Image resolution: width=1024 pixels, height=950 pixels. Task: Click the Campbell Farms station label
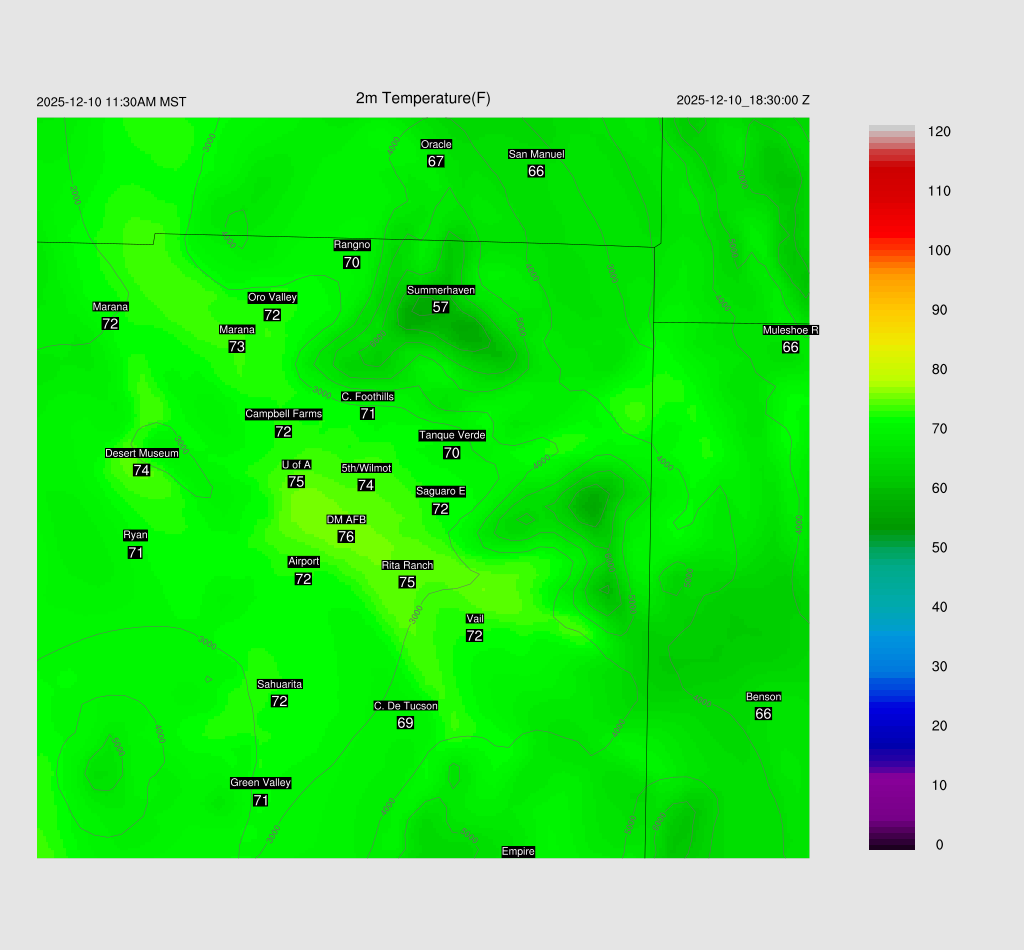(x=283, y=414)
